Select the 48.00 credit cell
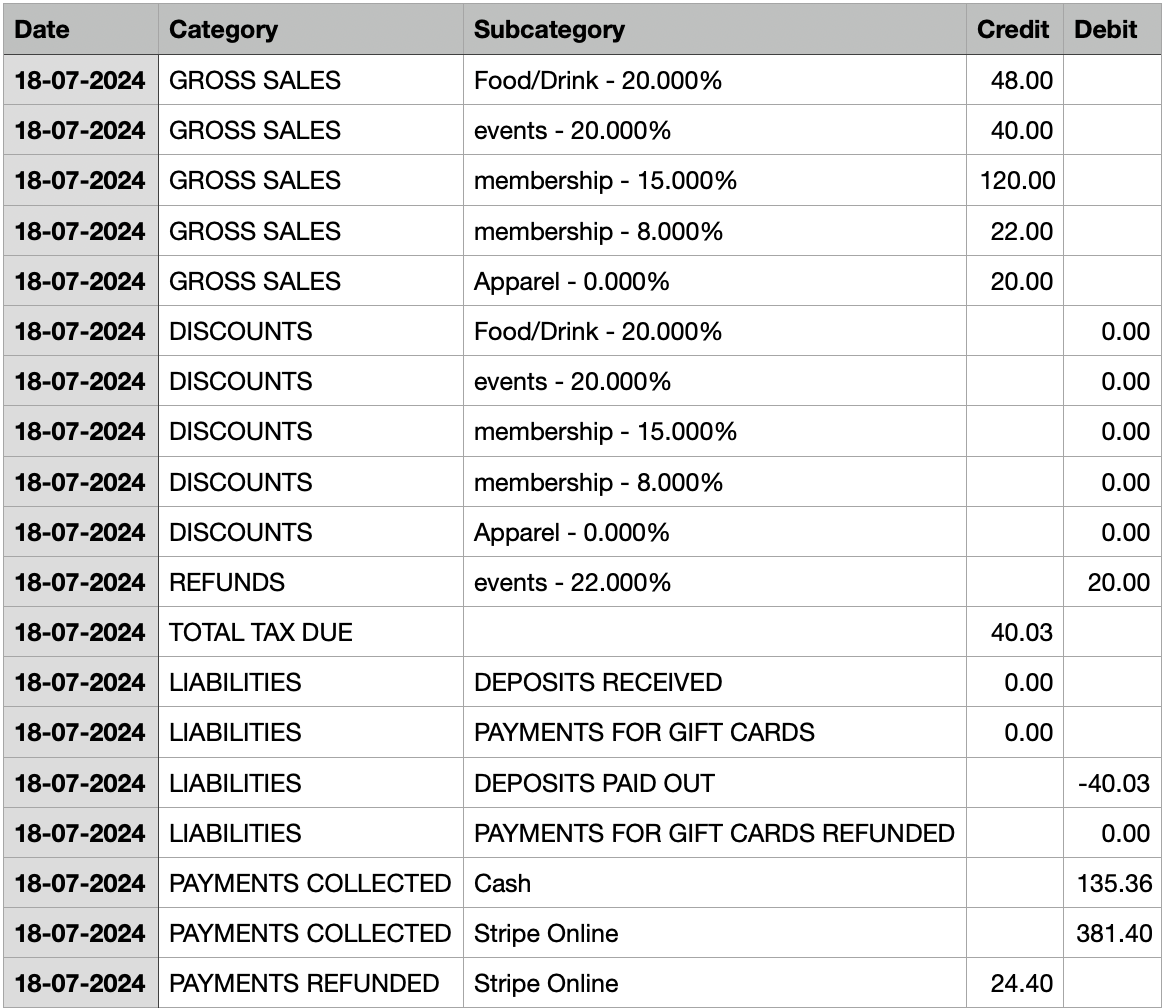The width and height of the screenshot is (1166, 1008). point(1021,80)
